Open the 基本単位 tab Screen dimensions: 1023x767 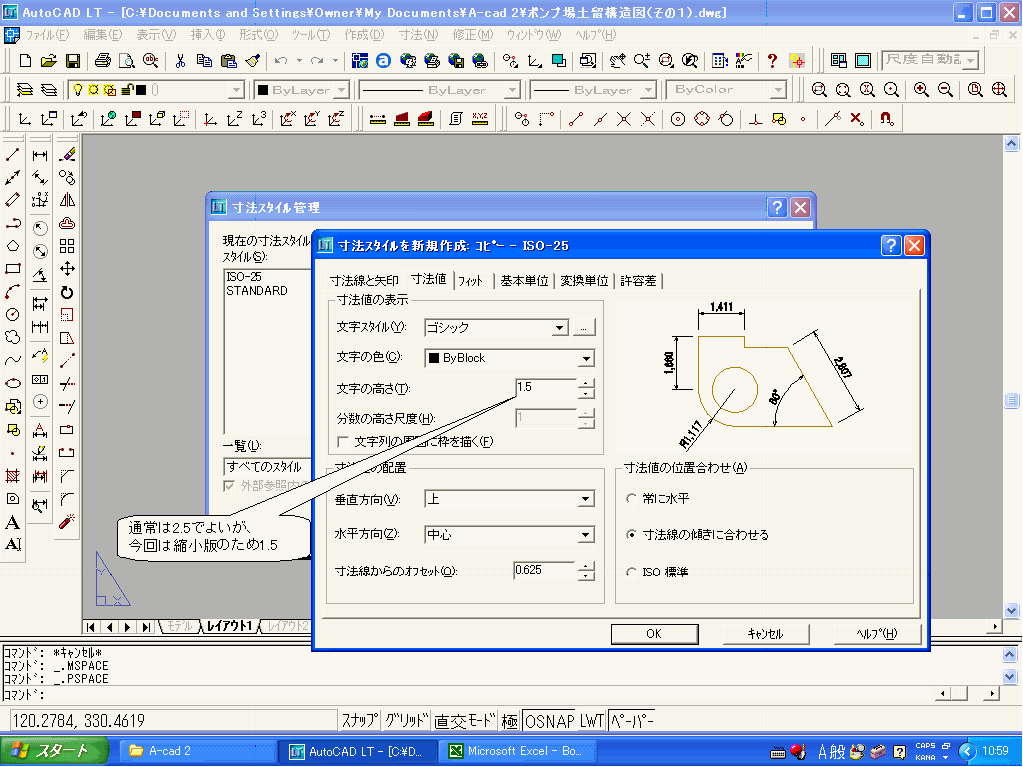pos(524,281)
